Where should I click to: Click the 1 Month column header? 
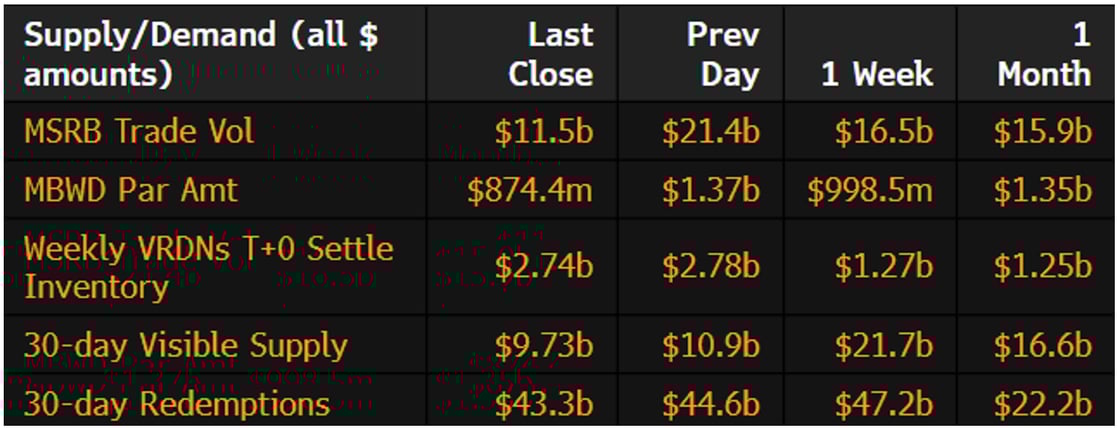(x=1044, y=54)
